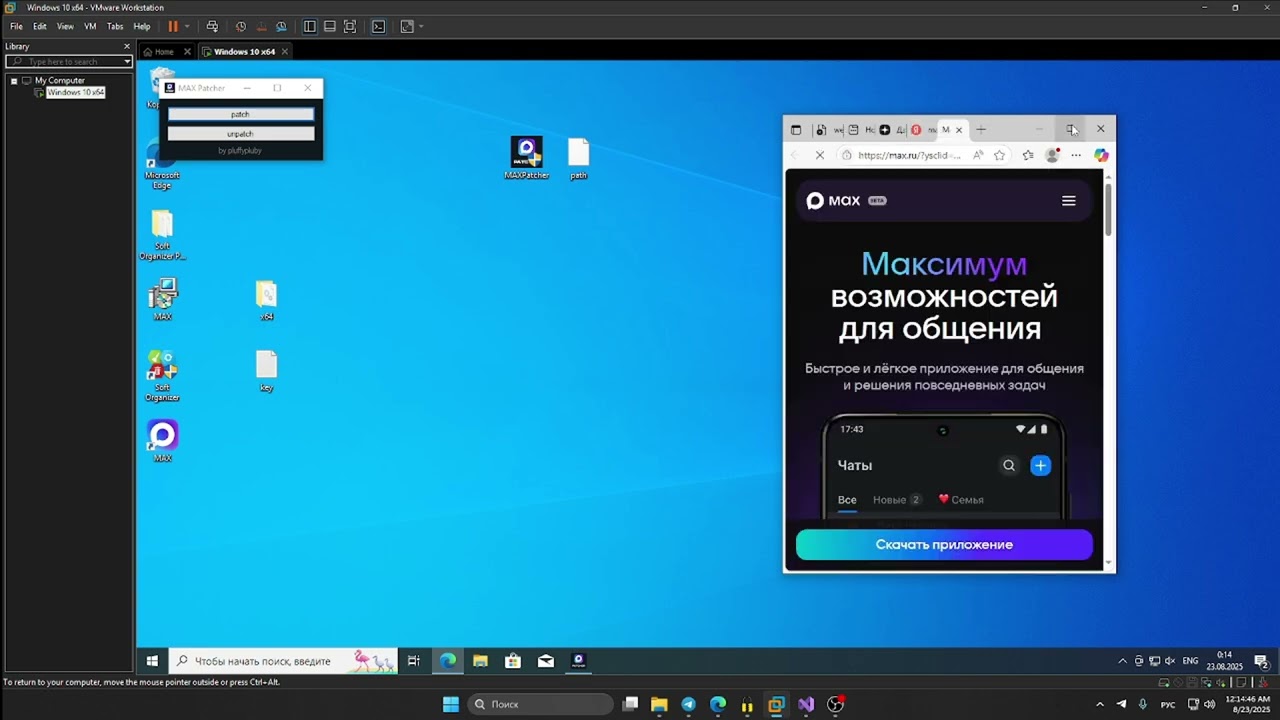Open the guest notification center icon
1280x720 pixels.
(x=1261, y=661)
